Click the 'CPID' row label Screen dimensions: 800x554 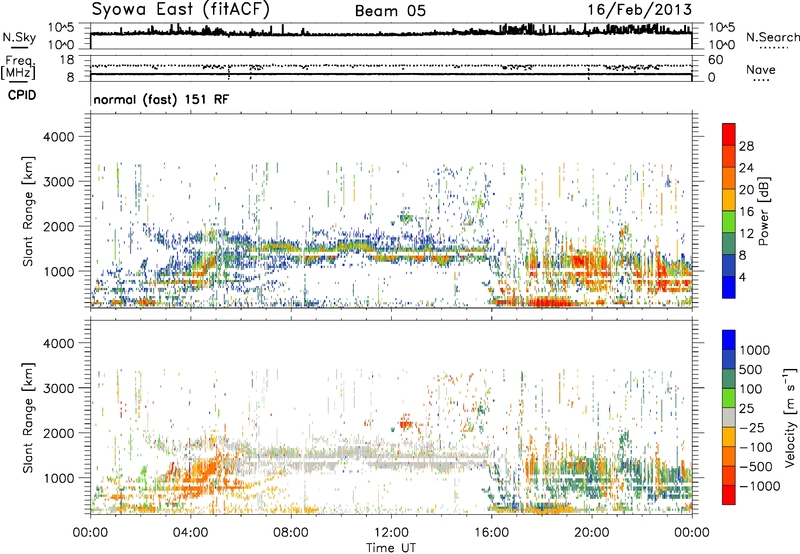pyautogui.click(x=22, y=95)
